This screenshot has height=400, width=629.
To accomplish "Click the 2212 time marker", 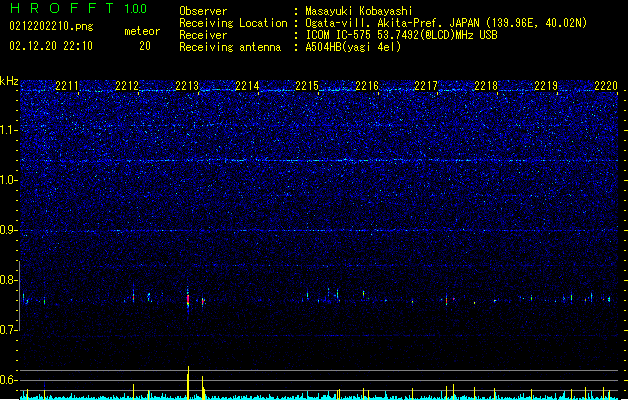I will click(x=127, y=86).
